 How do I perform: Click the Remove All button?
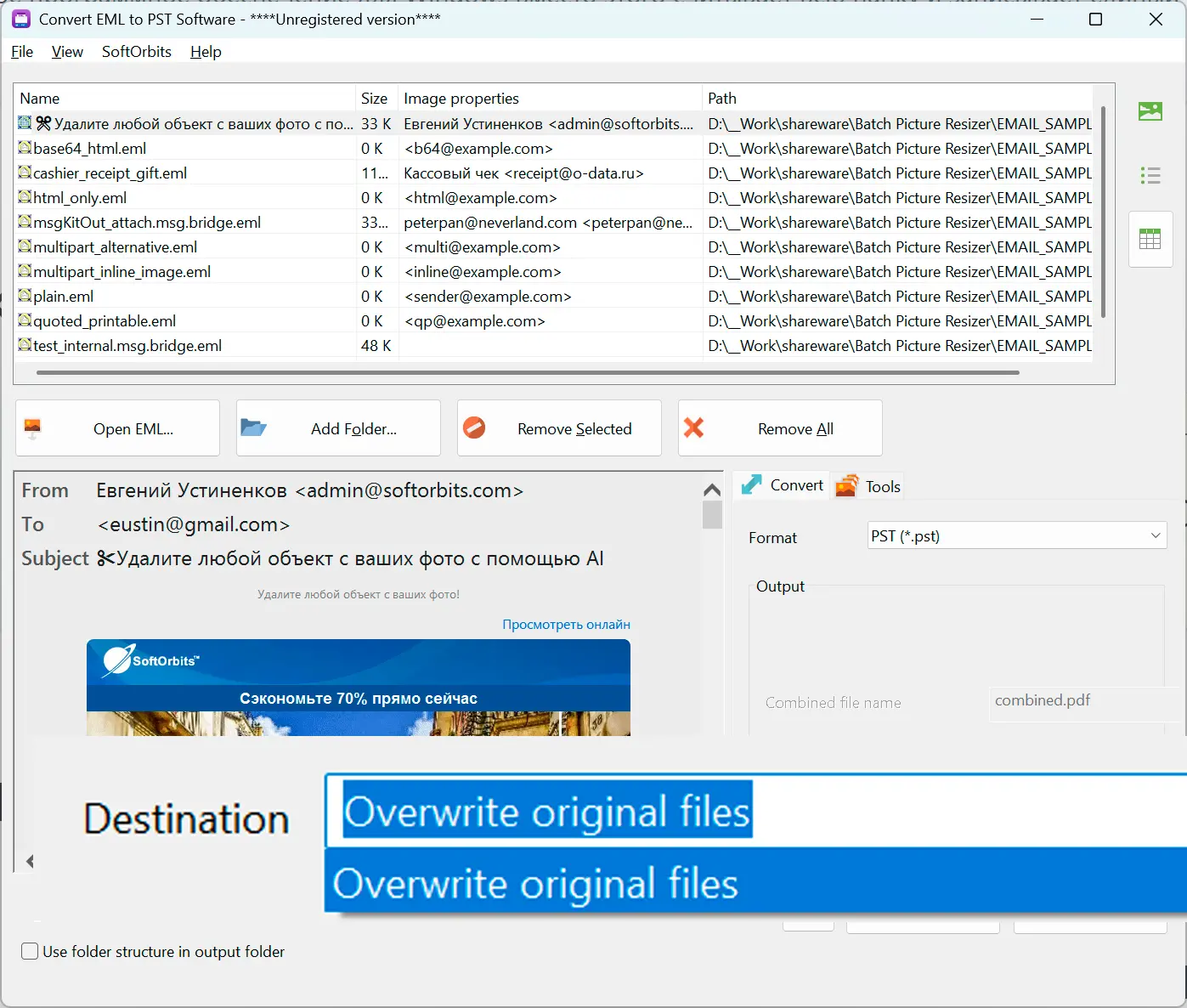point(780,428)
